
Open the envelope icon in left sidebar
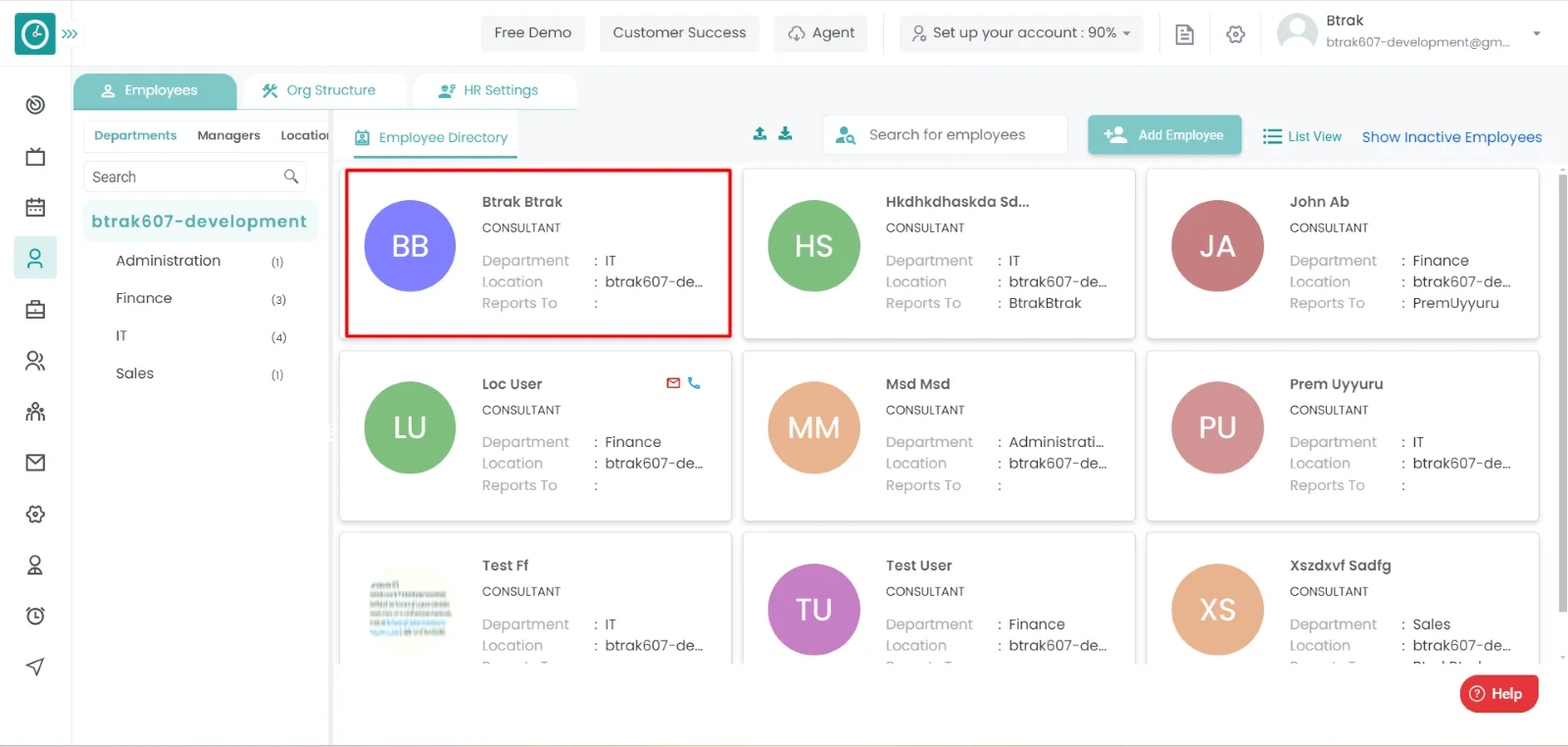coord(35,463)
